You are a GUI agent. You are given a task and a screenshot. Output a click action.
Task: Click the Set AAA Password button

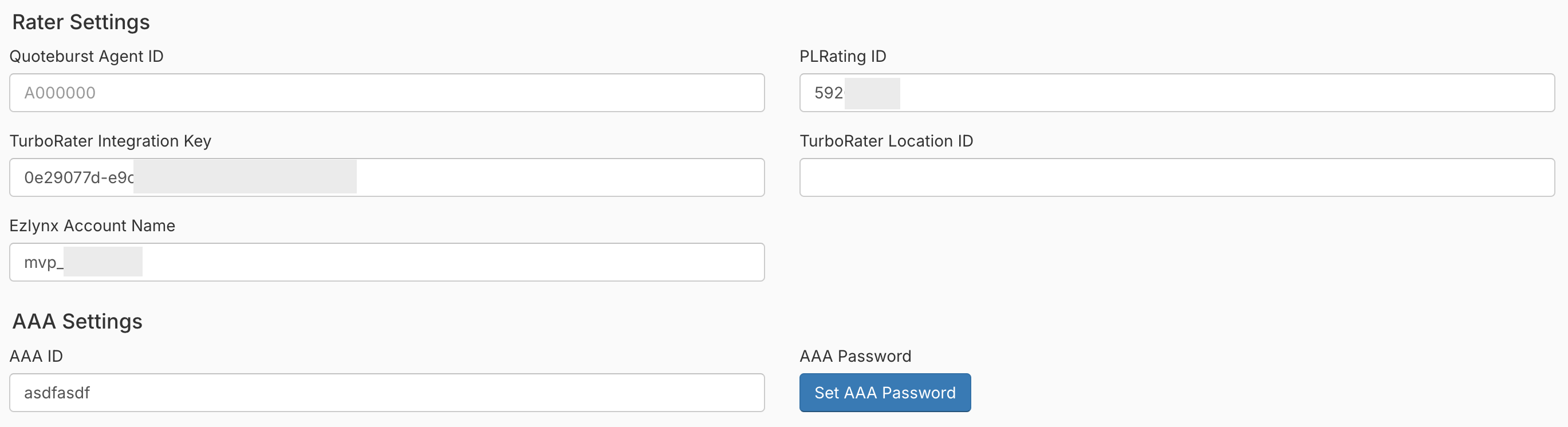884,393
